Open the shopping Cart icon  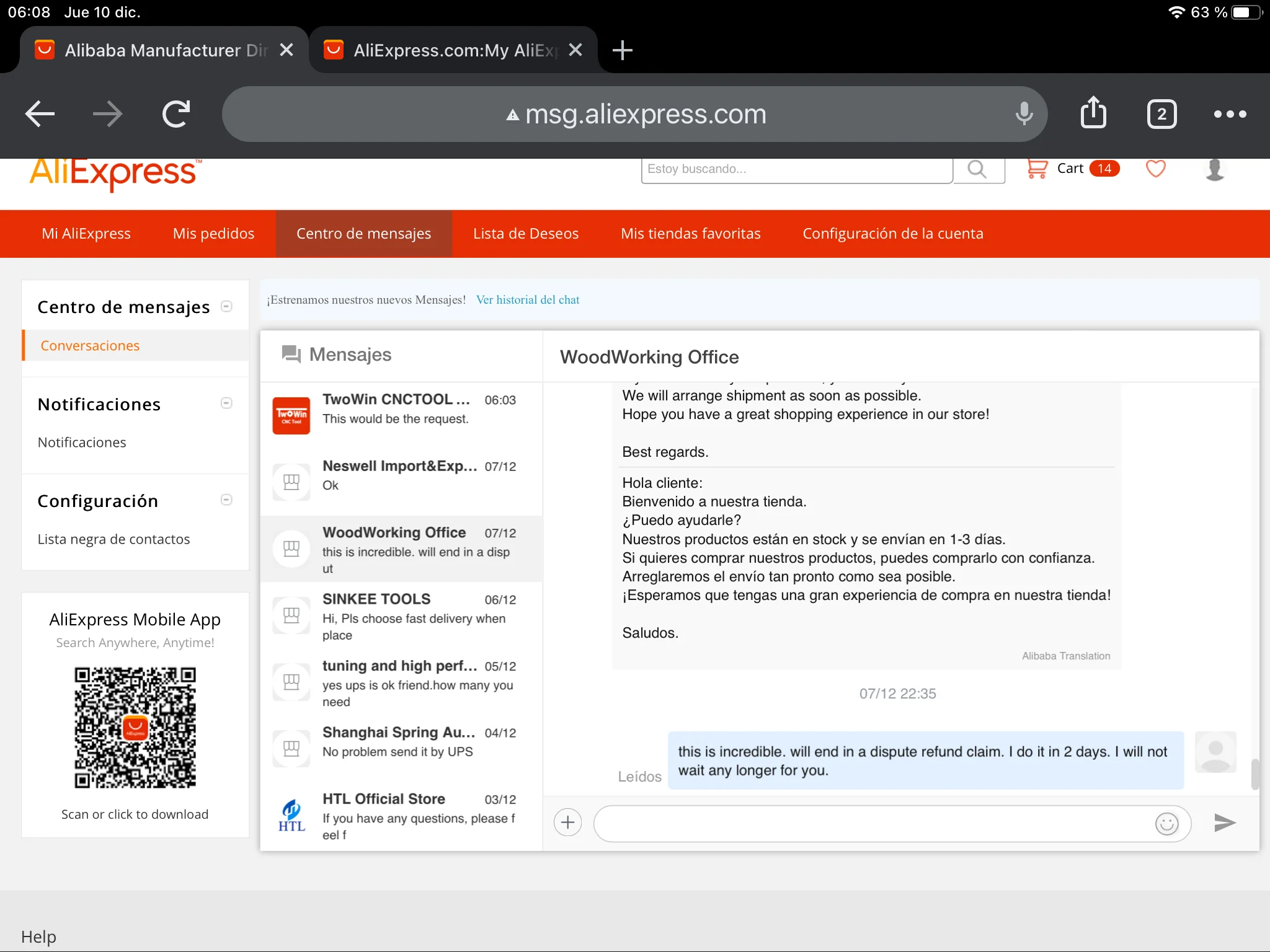point(1037,169)
